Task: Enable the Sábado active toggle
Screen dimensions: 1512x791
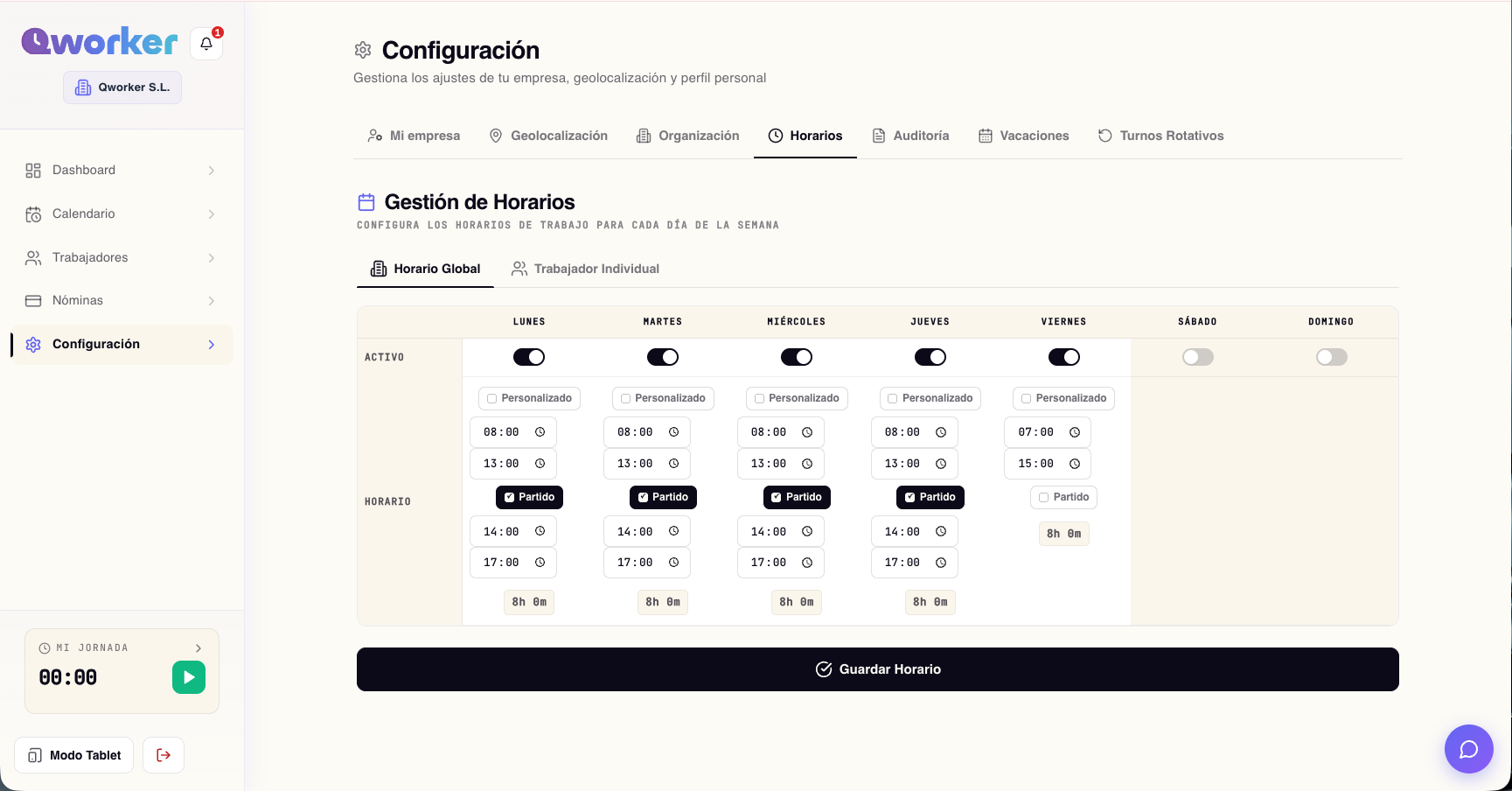Action: coord(1198,357)
